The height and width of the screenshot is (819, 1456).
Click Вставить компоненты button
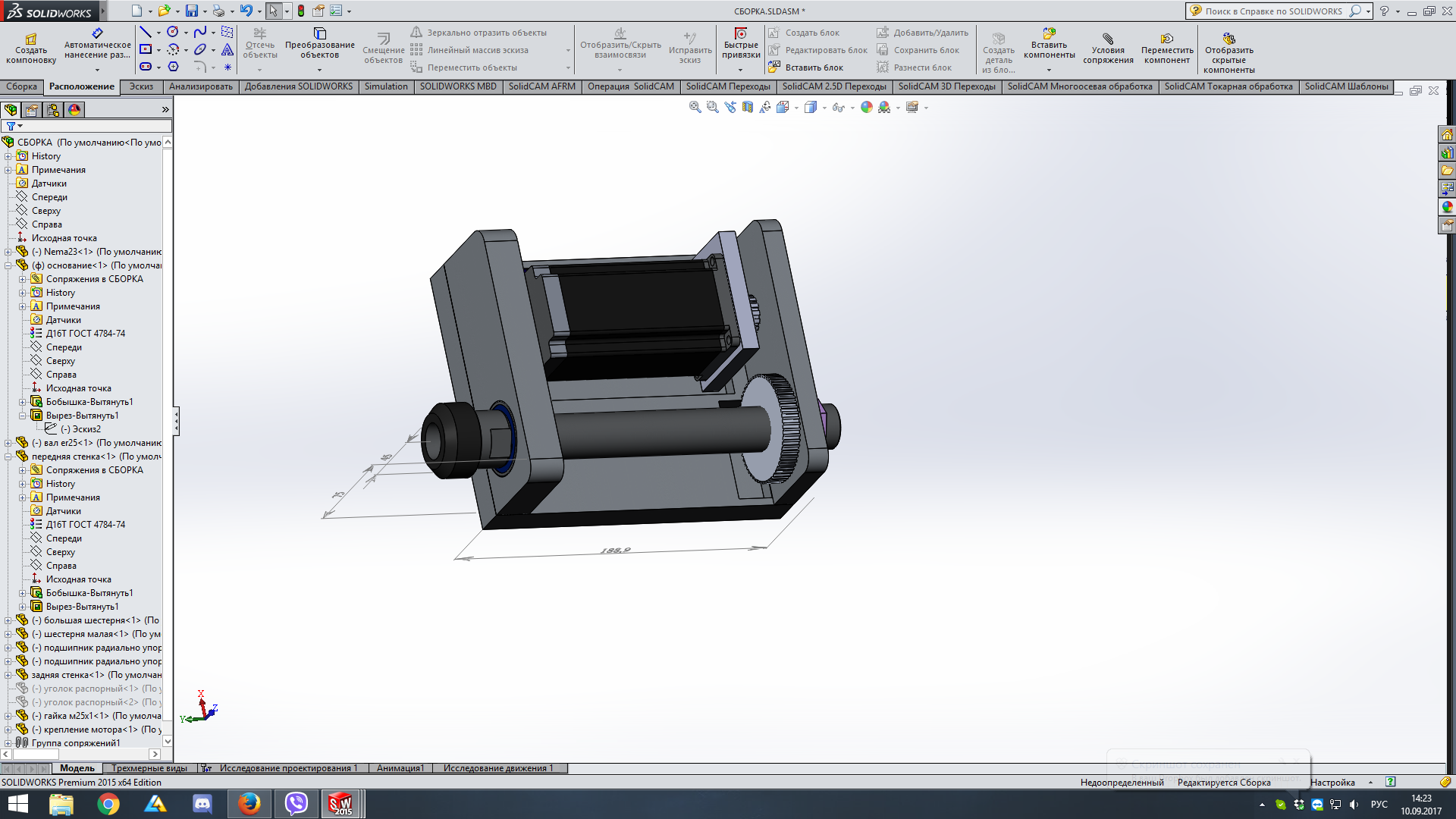[x=1049, y=44]
